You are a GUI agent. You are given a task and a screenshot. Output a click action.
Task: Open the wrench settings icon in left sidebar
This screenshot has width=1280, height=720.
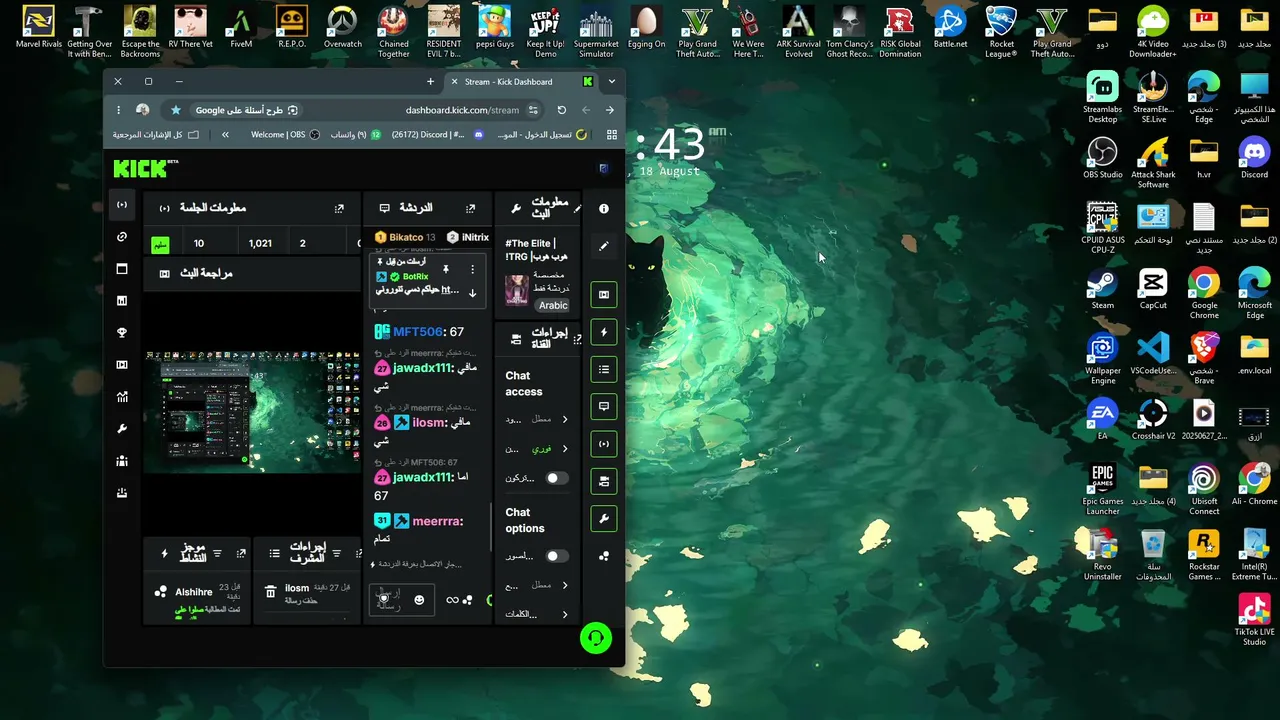[122, 429]
